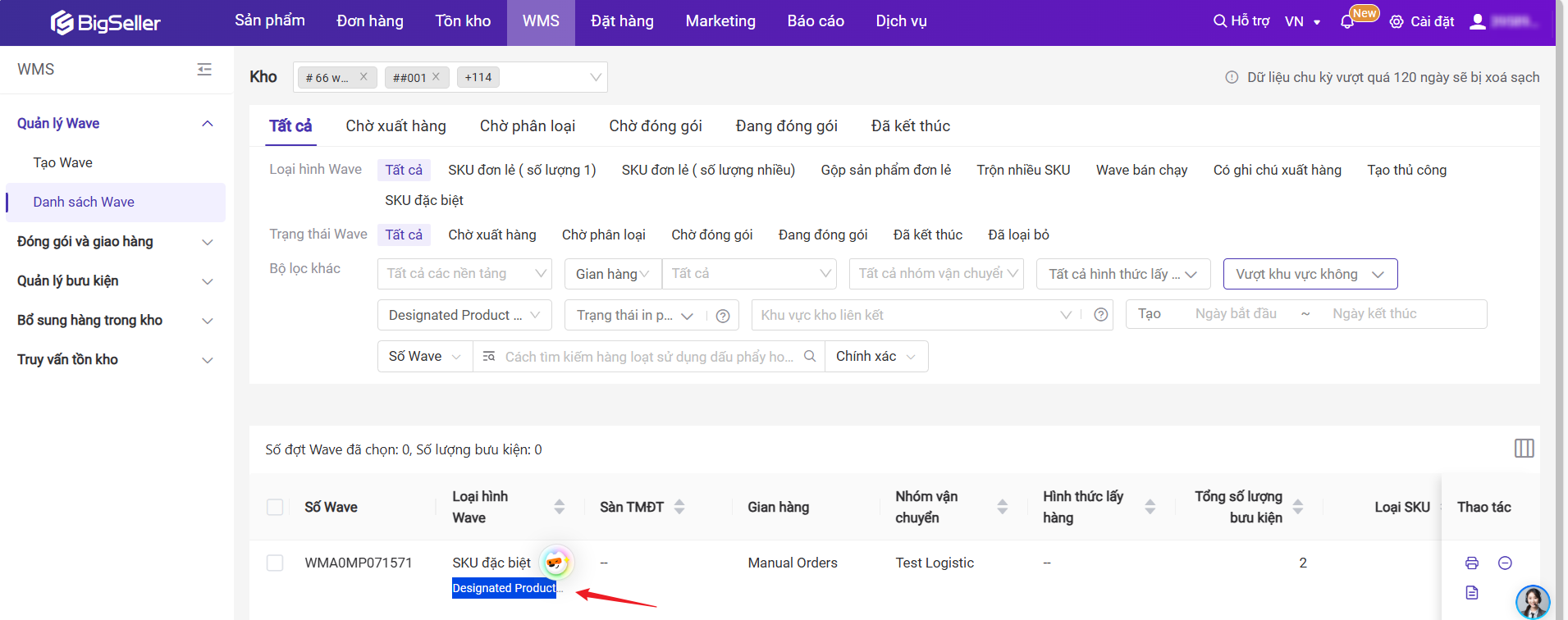Viewport: 1568px width, 620px height.
Task: Expand the Vượt khu vực không dropdown
Action: pyautogui.click(x=1310, y=274)
